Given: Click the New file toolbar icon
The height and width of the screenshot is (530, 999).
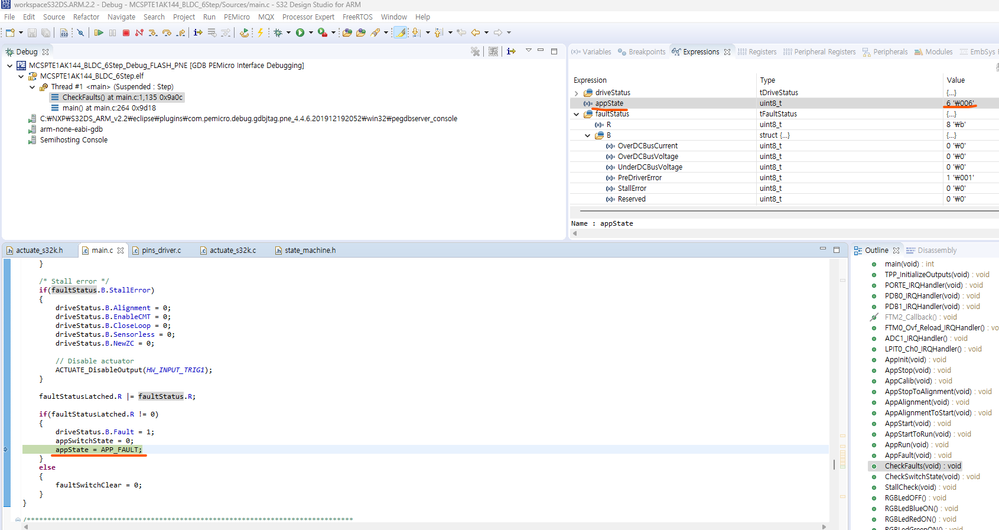Looking at the screenshot, I should 10,32.
